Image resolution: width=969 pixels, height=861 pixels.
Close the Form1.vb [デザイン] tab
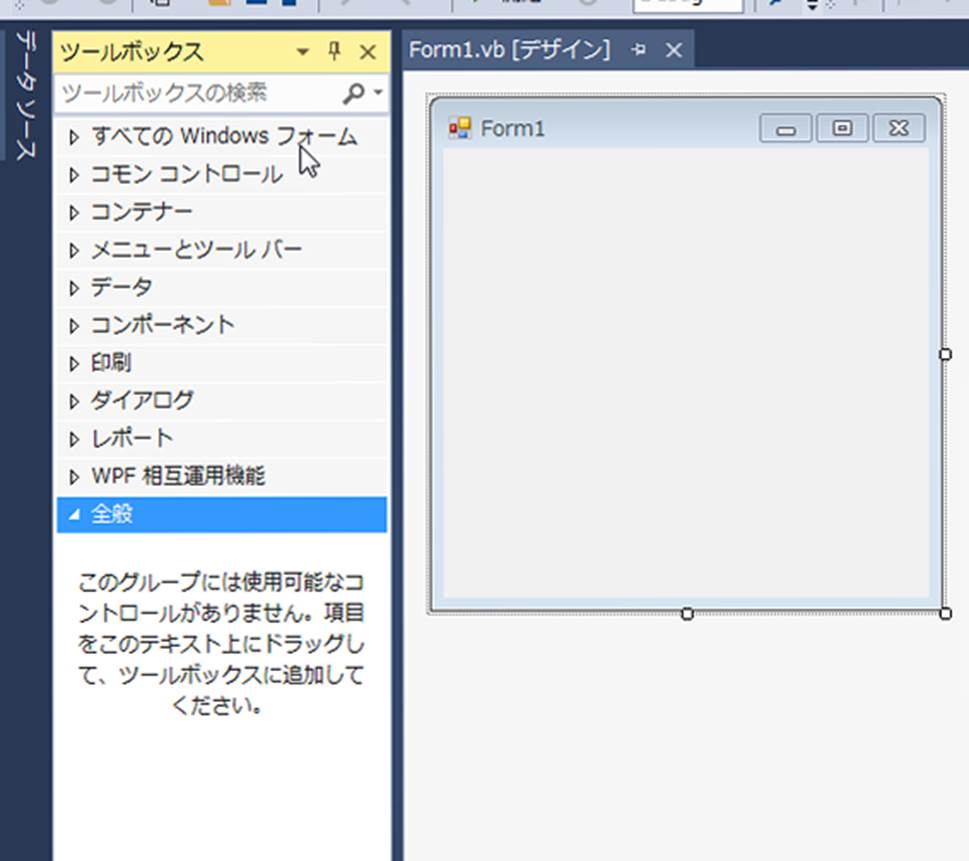pos(674,50)
